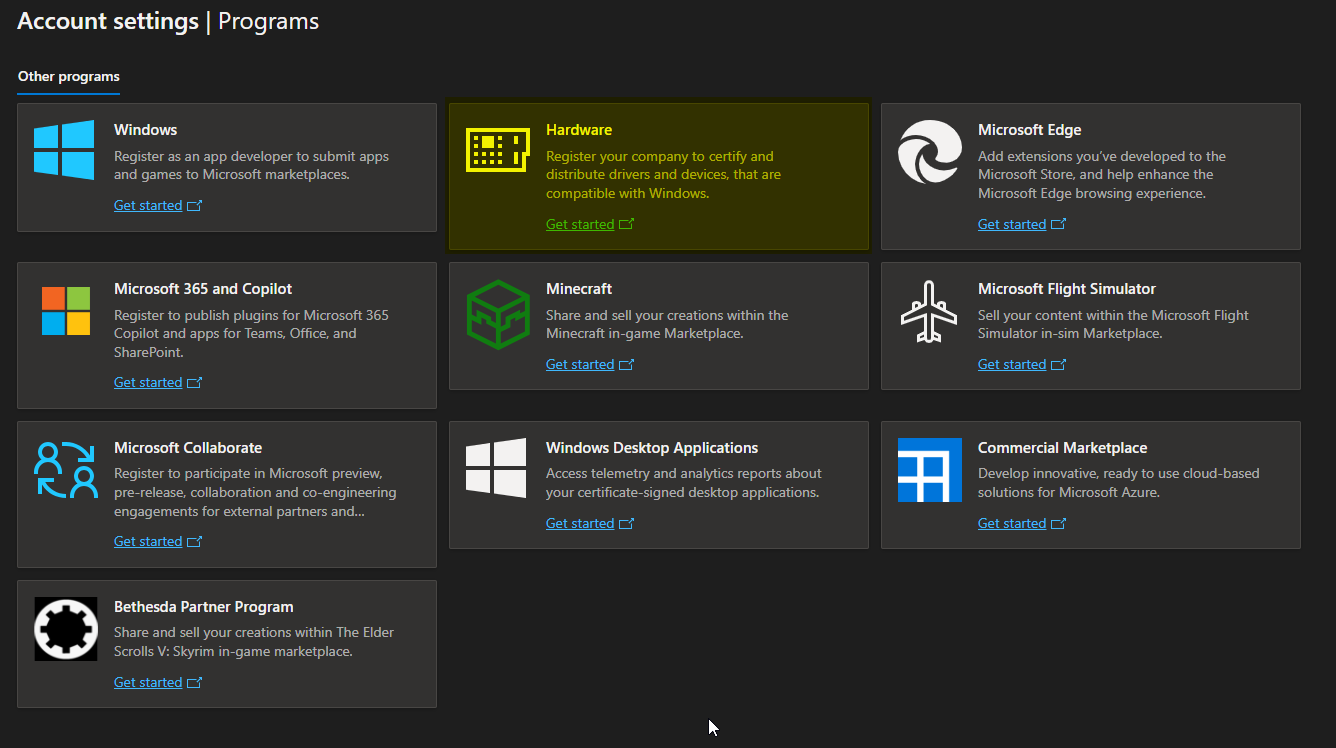The width and height of the screenshot is (1336, 748).
Task: Select the Other programs tab
Action: (x=69, y=77)
